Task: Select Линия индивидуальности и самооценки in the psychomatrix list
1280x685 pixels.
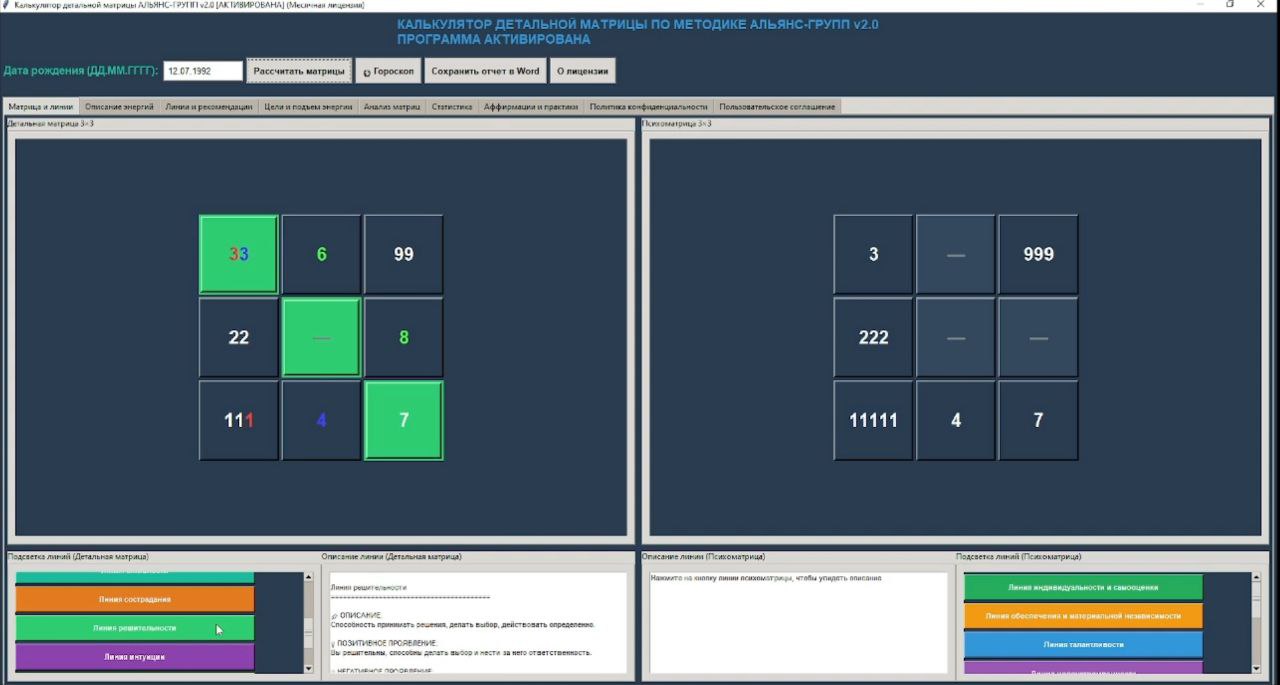Action: pyautogui.click(x=1083, y=587)
